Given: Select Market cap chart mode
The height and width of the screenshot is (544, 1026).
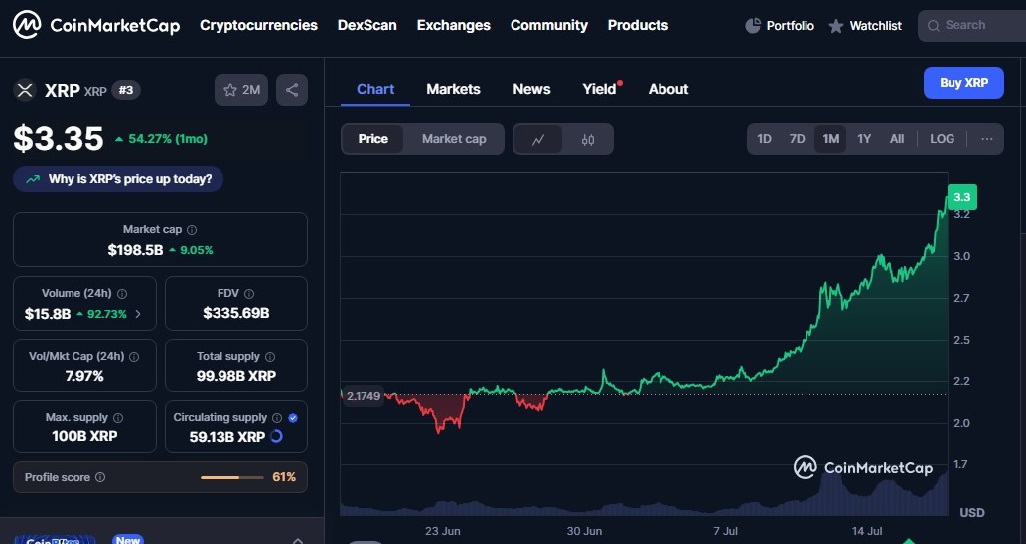Looking at the screenshot, I should [454, 139].
